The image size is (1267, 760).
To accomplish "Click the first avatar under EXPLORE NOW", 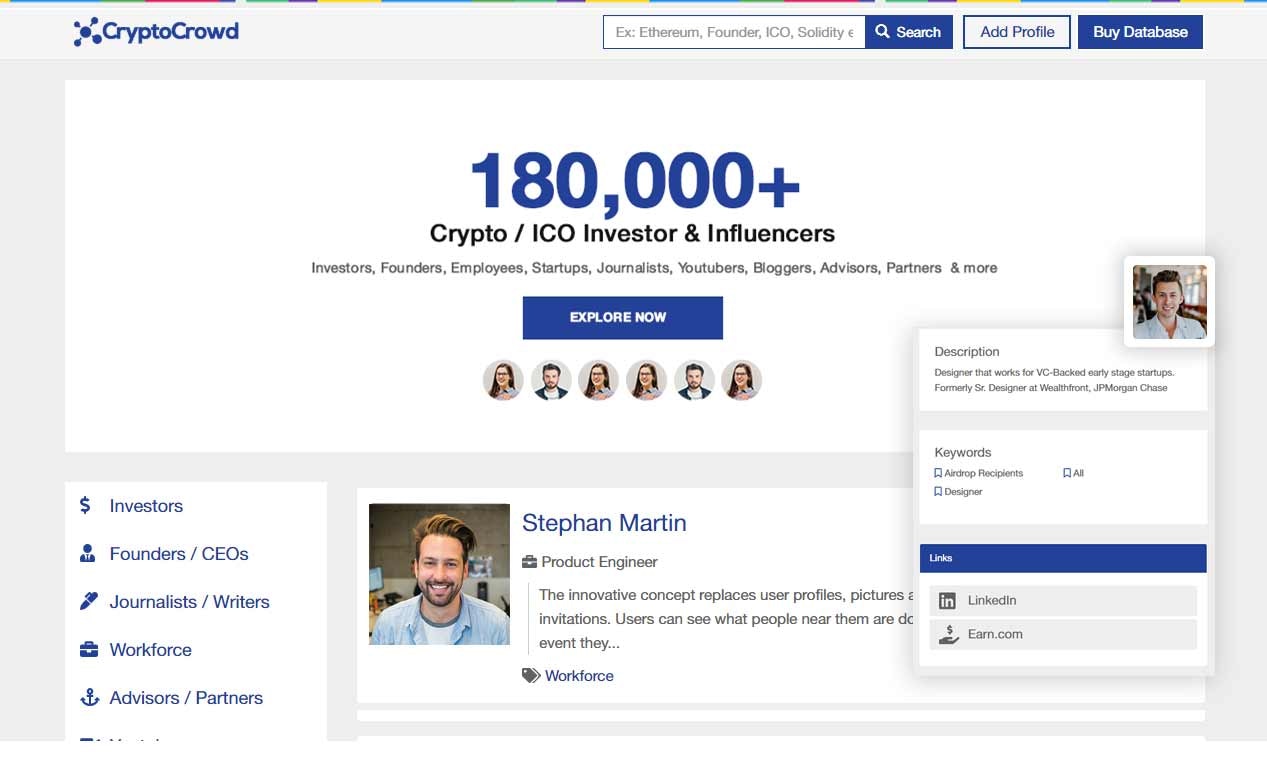I will pos(503,381).
